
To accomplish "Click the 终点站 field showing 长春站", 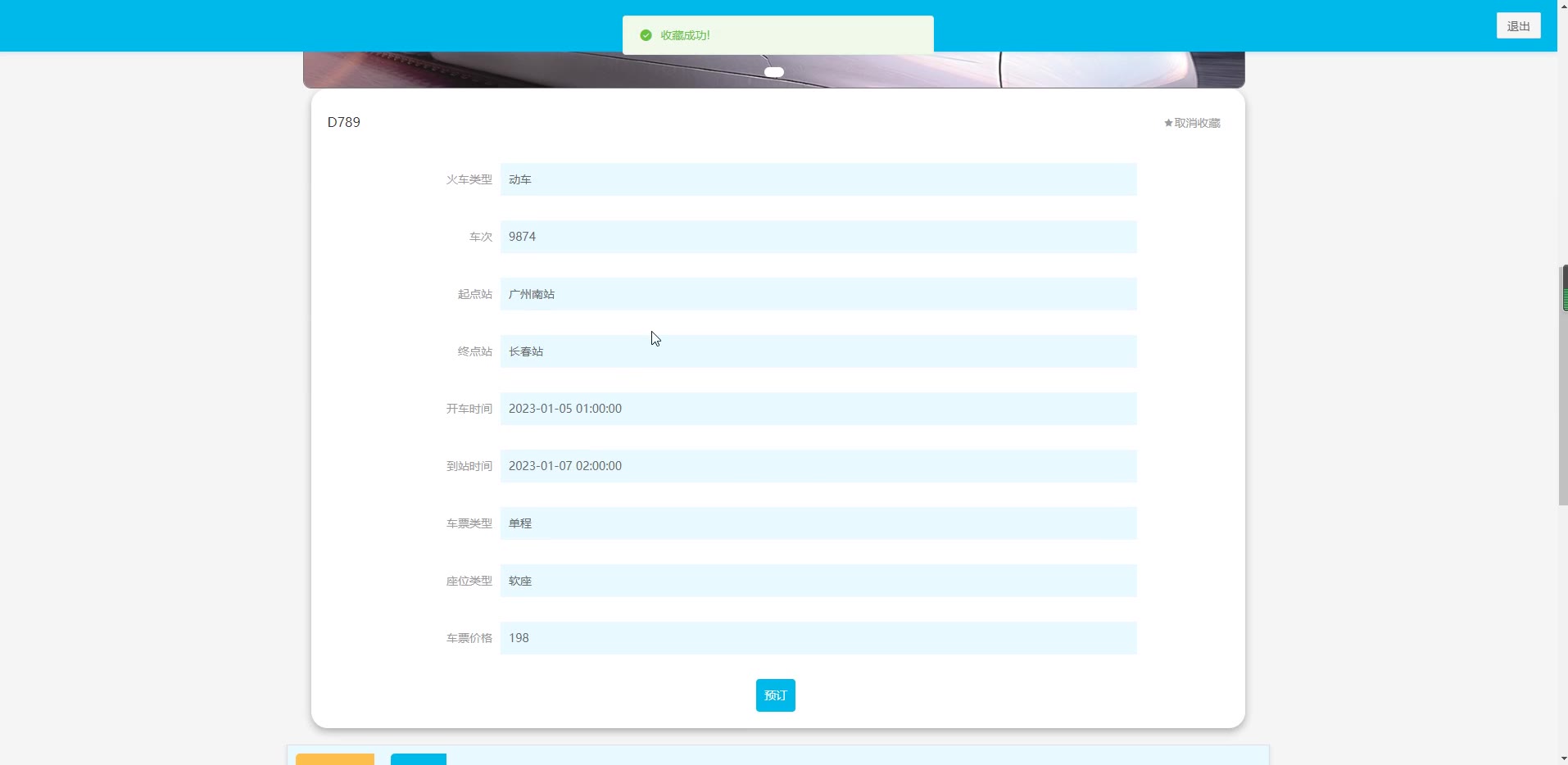I will click(818, 351).
